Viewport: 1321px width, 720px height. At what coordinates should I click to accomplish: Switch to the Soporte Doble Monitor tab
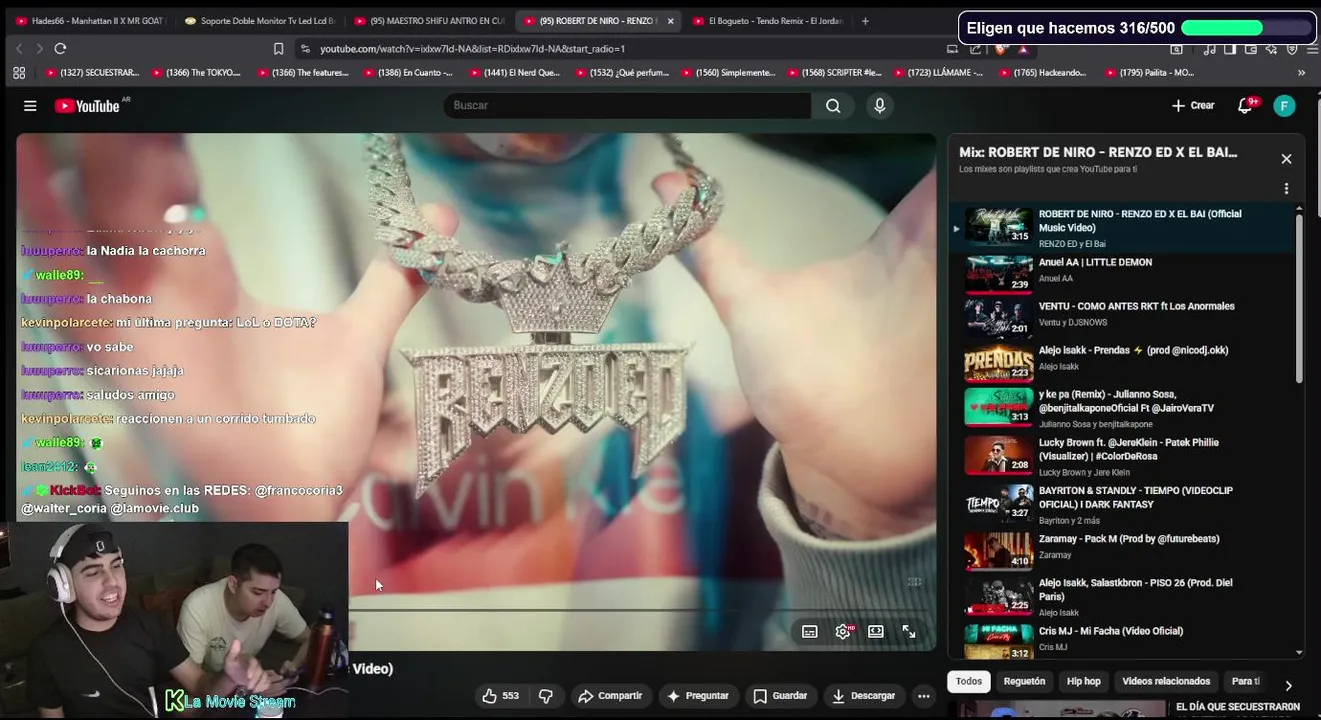(260, 20)
